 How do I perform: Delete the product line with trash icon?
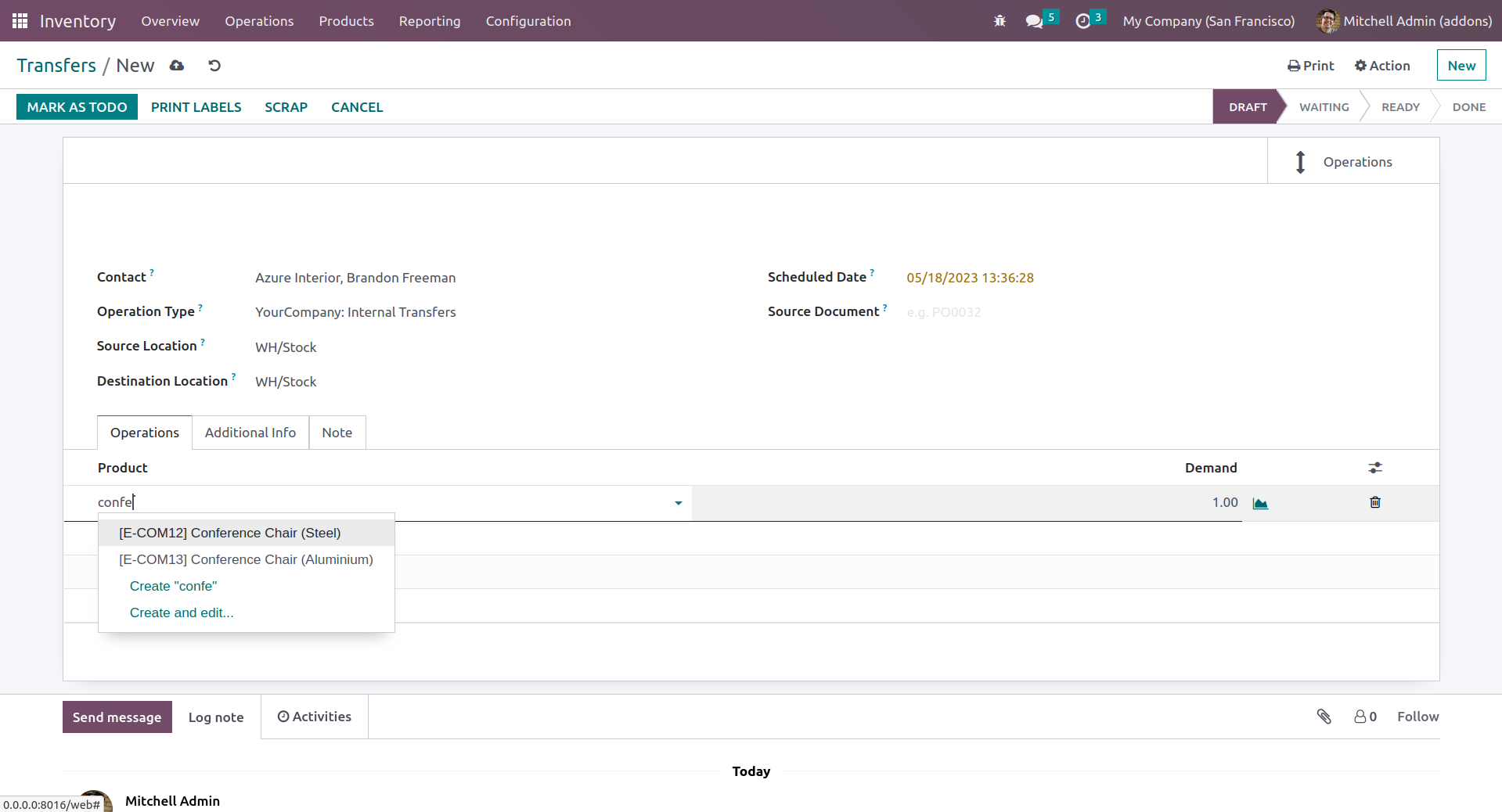pyautogui.click(x=1375, y=502)
